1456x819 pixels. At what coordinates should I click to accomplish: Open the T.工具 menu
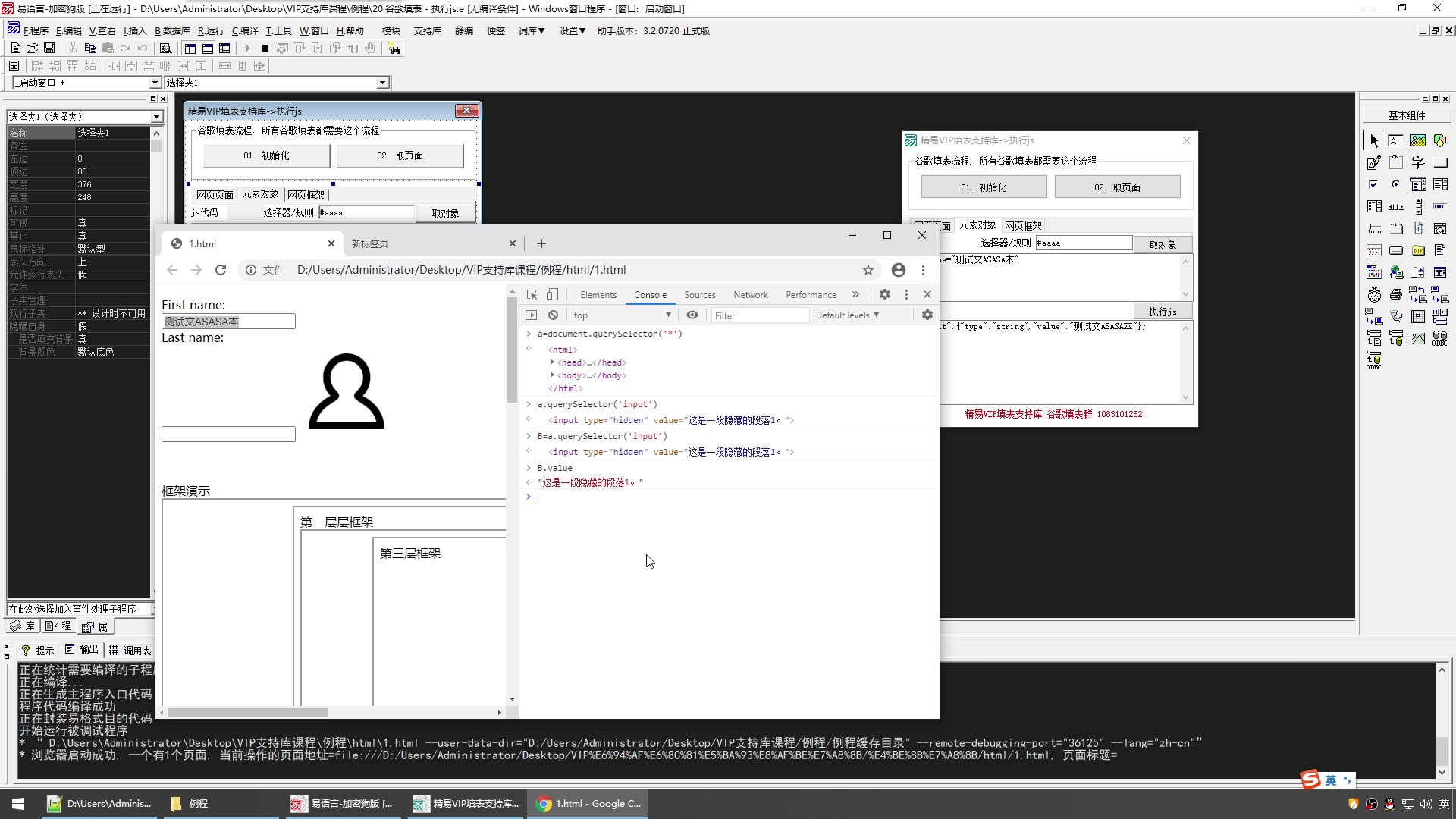point(278,30)
